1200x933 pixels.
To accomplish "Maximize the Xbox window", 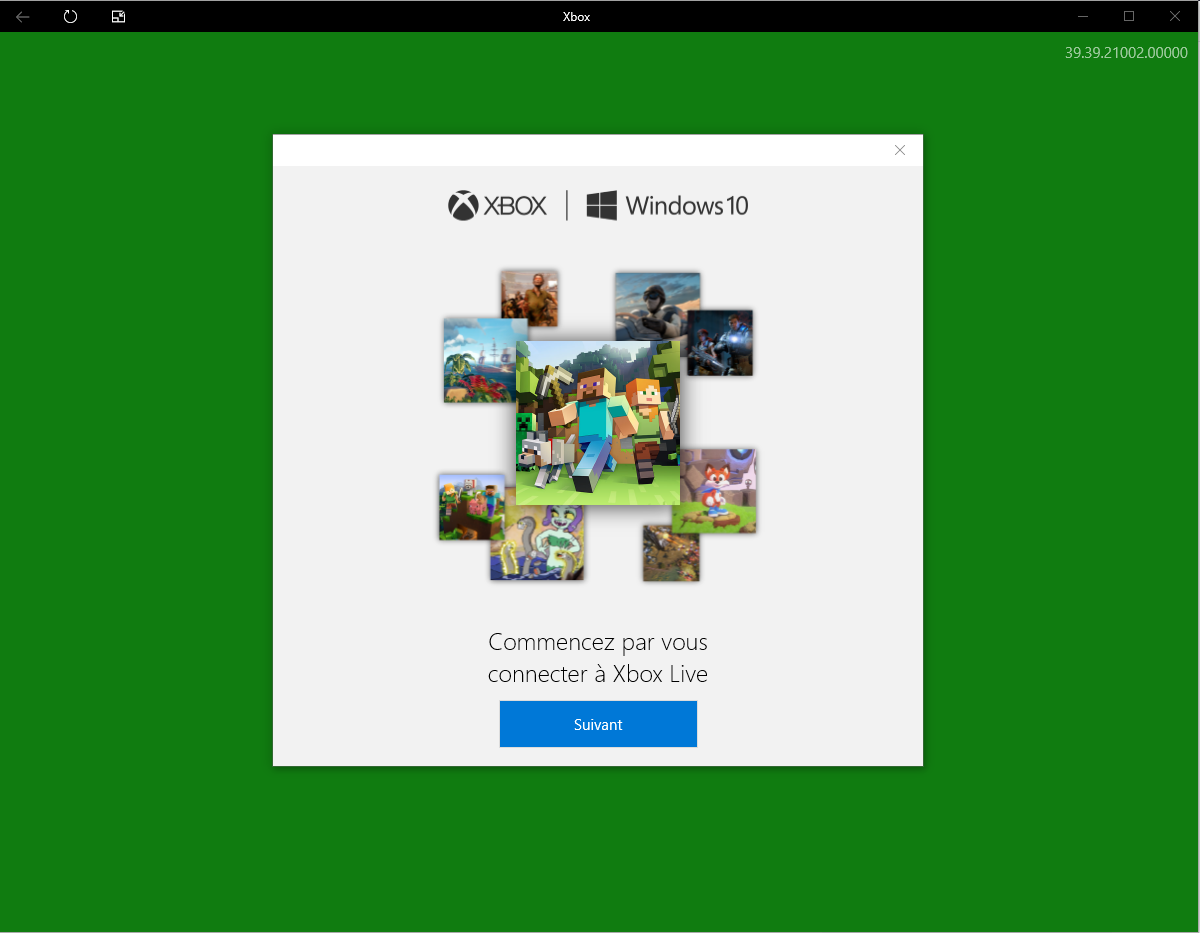I will click(x=1129, y=16).
